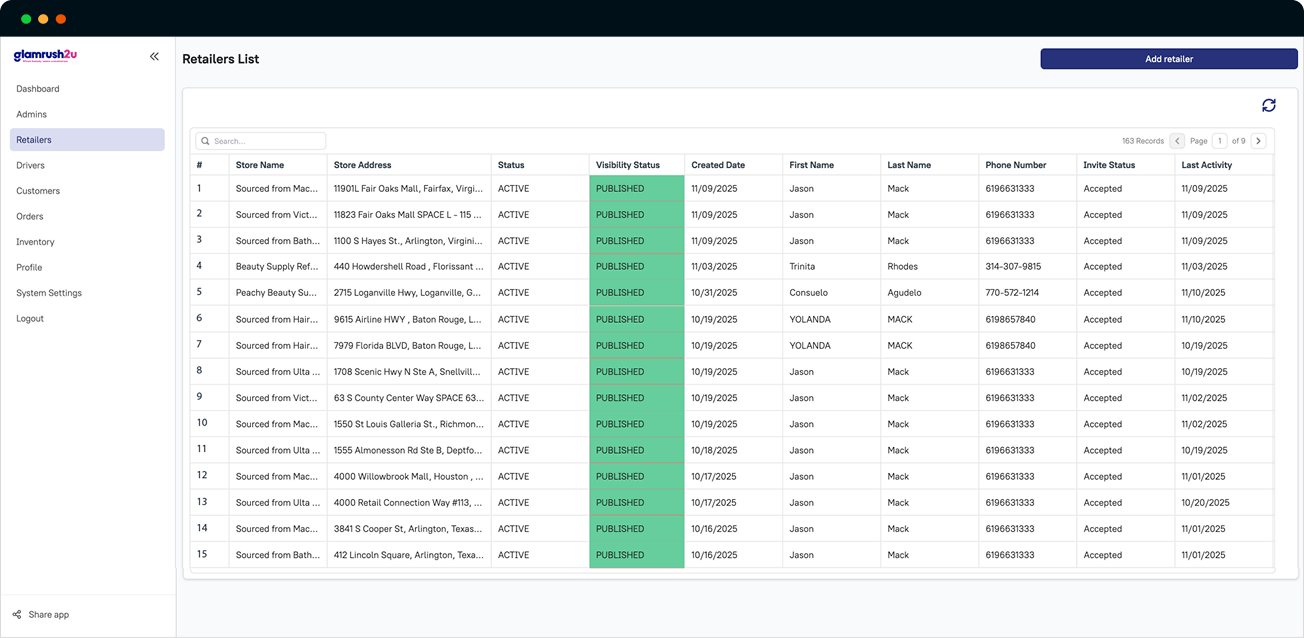Screen dimensions: 1304x638
Task: Open System Settings from the sidebar
Action: point(49,293)
